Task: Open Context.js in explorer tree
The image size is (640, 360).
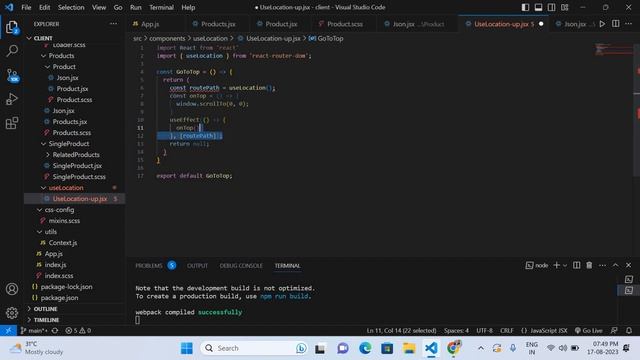Action: click(63, 243)
